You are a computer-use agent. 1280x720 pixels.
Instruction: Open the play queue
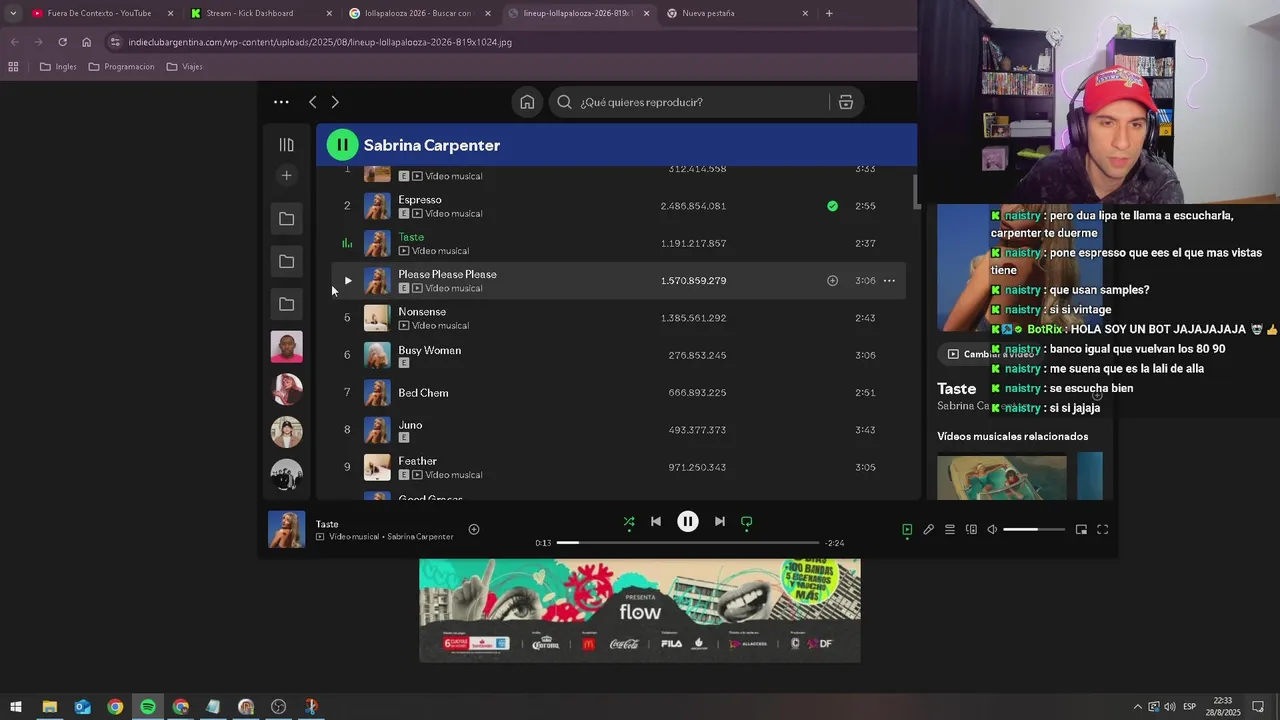pos(950,530)
